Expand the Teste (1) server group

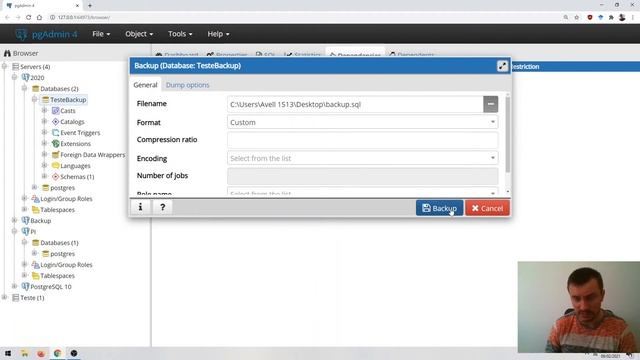[4, 298]
